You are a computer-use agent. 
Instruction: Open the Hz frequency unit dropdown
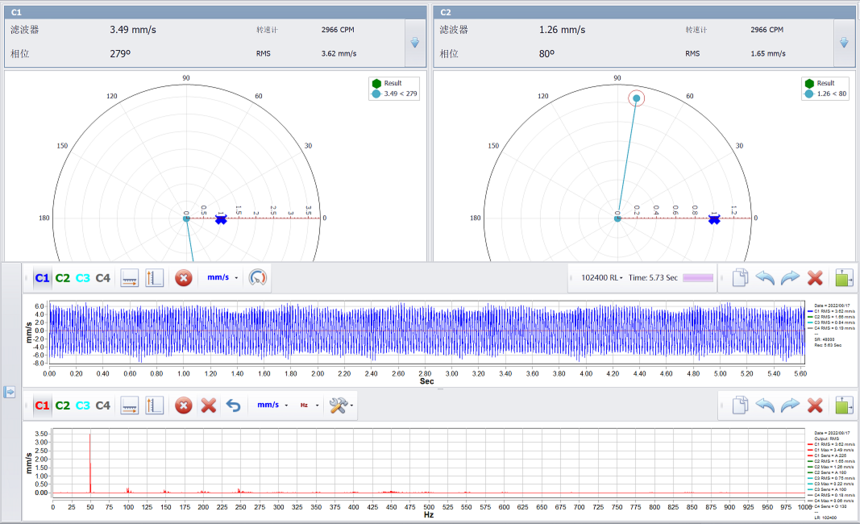click(309, 405)
